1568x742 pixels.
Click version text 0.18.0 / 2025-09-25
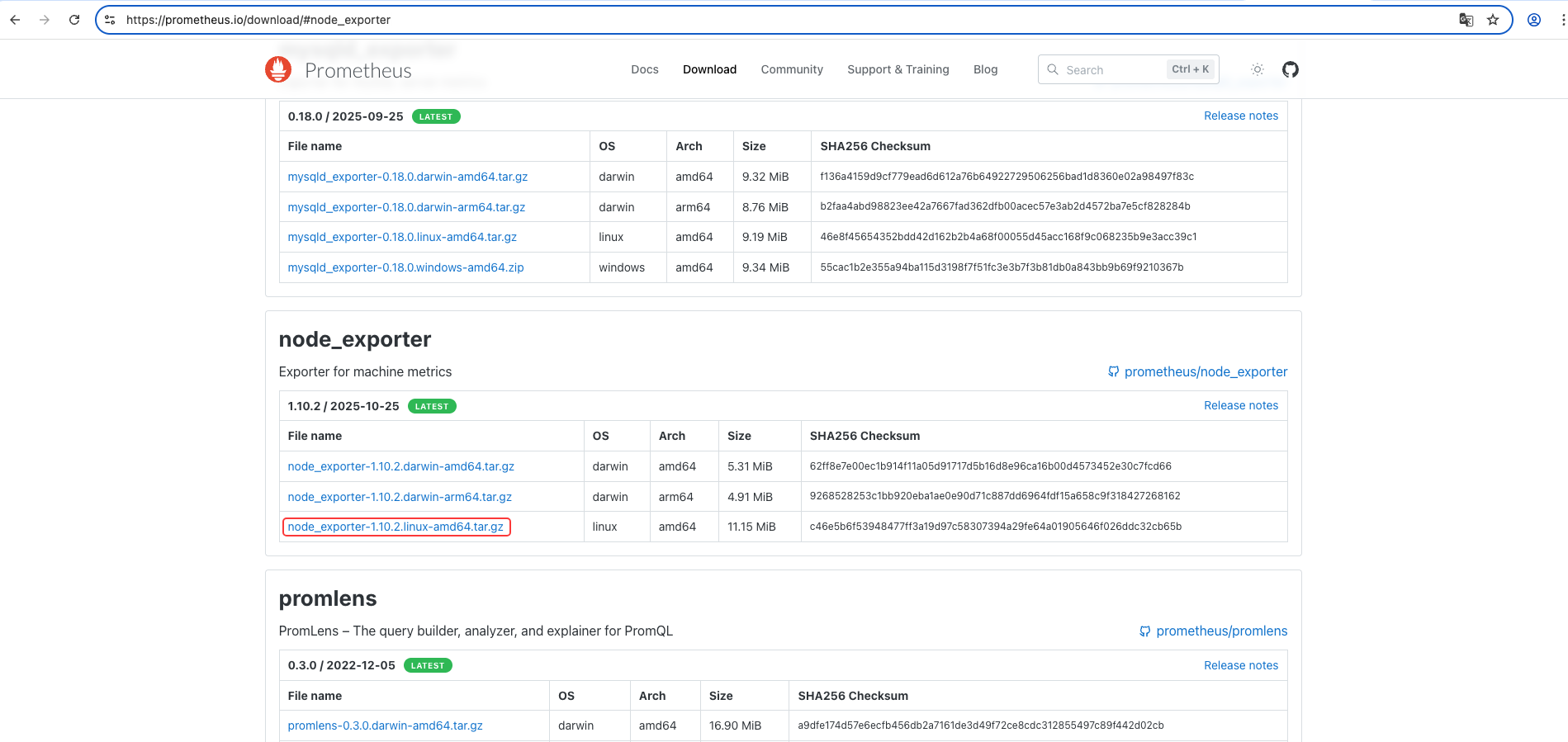click(345, 116)
